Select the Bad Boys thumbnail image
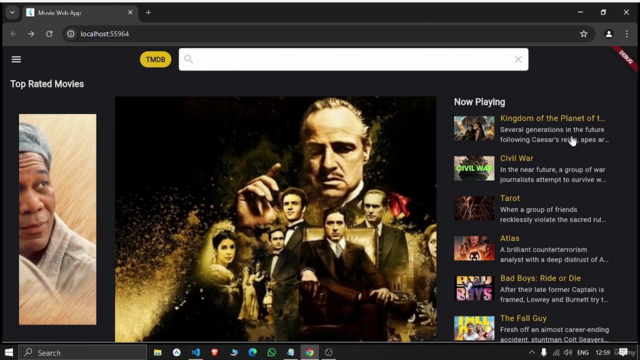Screen dimensions: 640x360 (474, 288)
